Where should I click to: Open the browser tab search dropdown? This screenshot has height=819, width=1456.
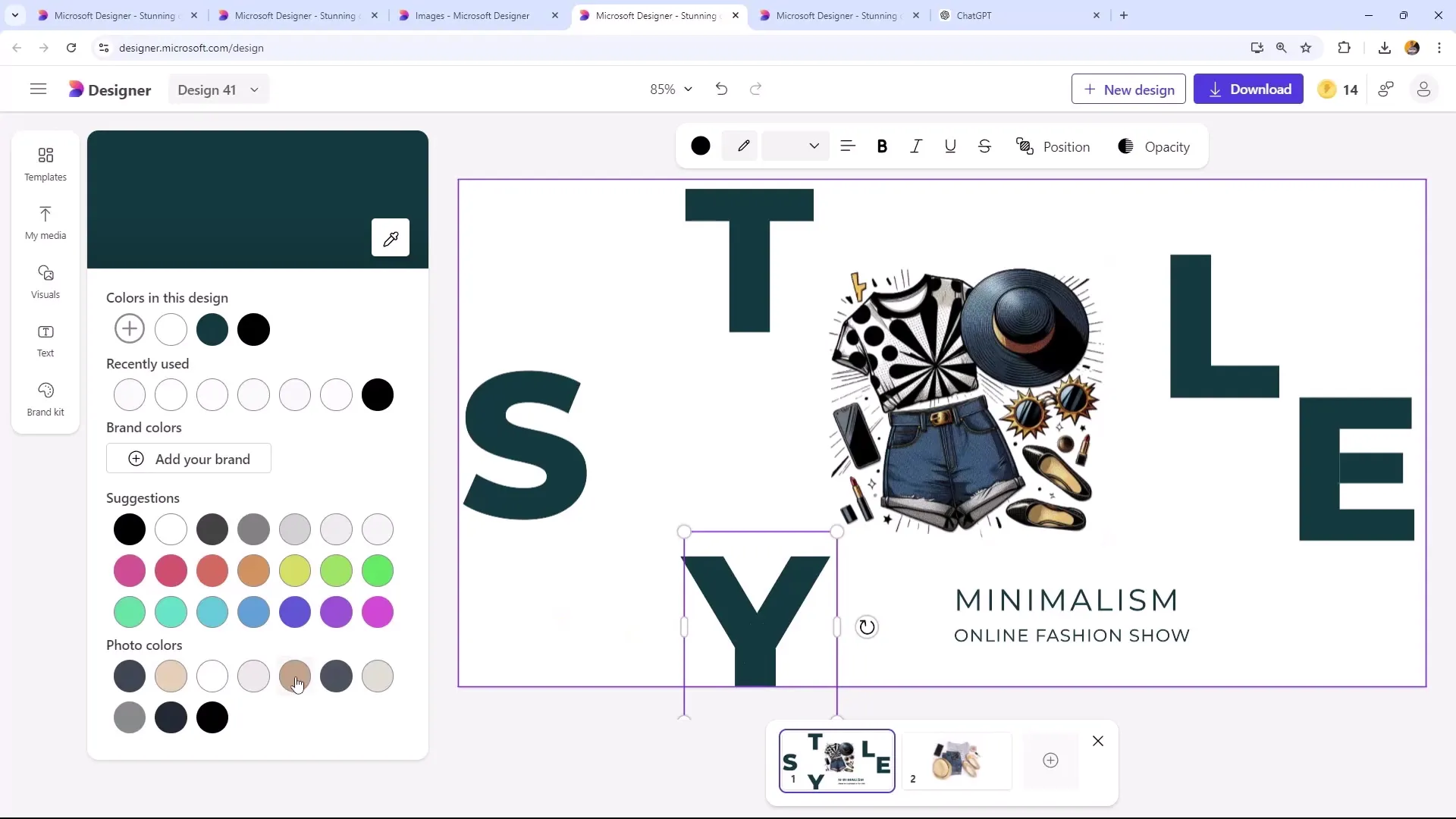[x=15, y=15]
